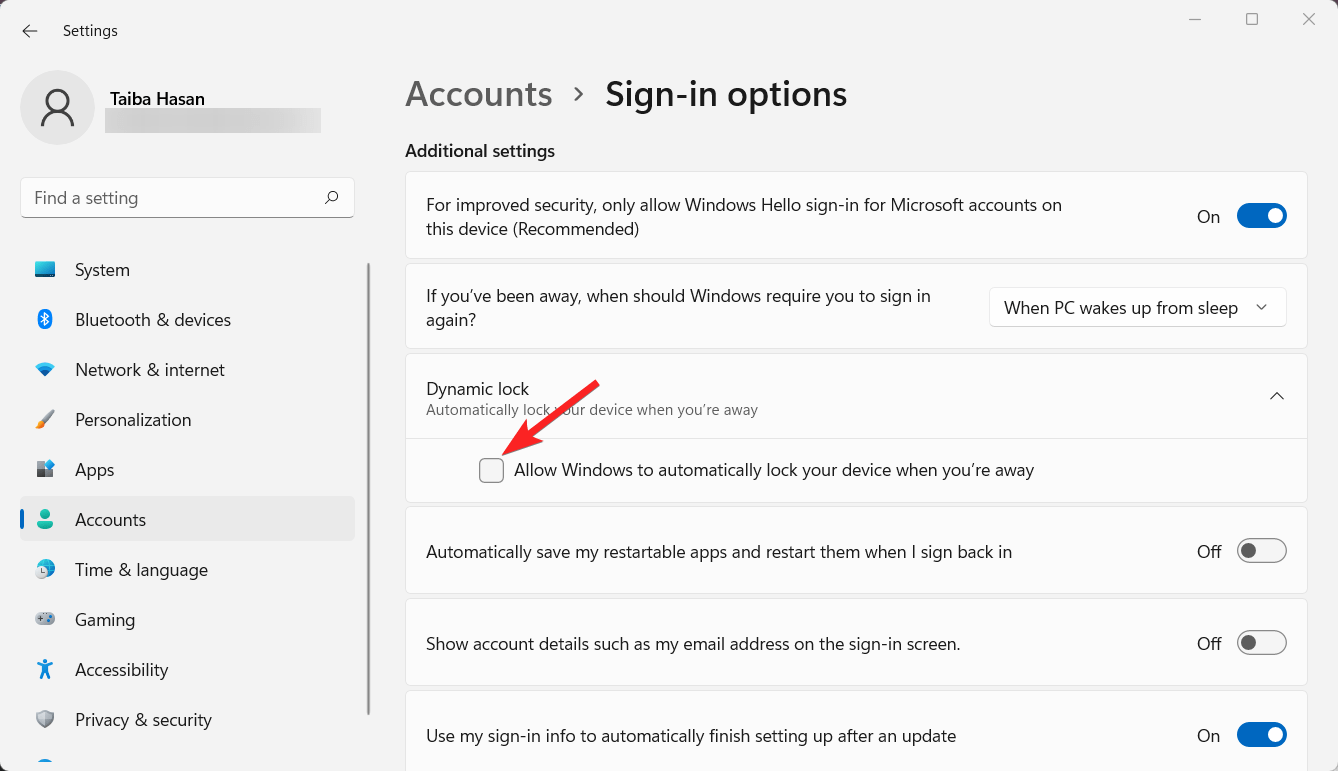Go to Accounts in the breadcrumb
This screenshot has width=1338, height=771.
tap(479, 94)
